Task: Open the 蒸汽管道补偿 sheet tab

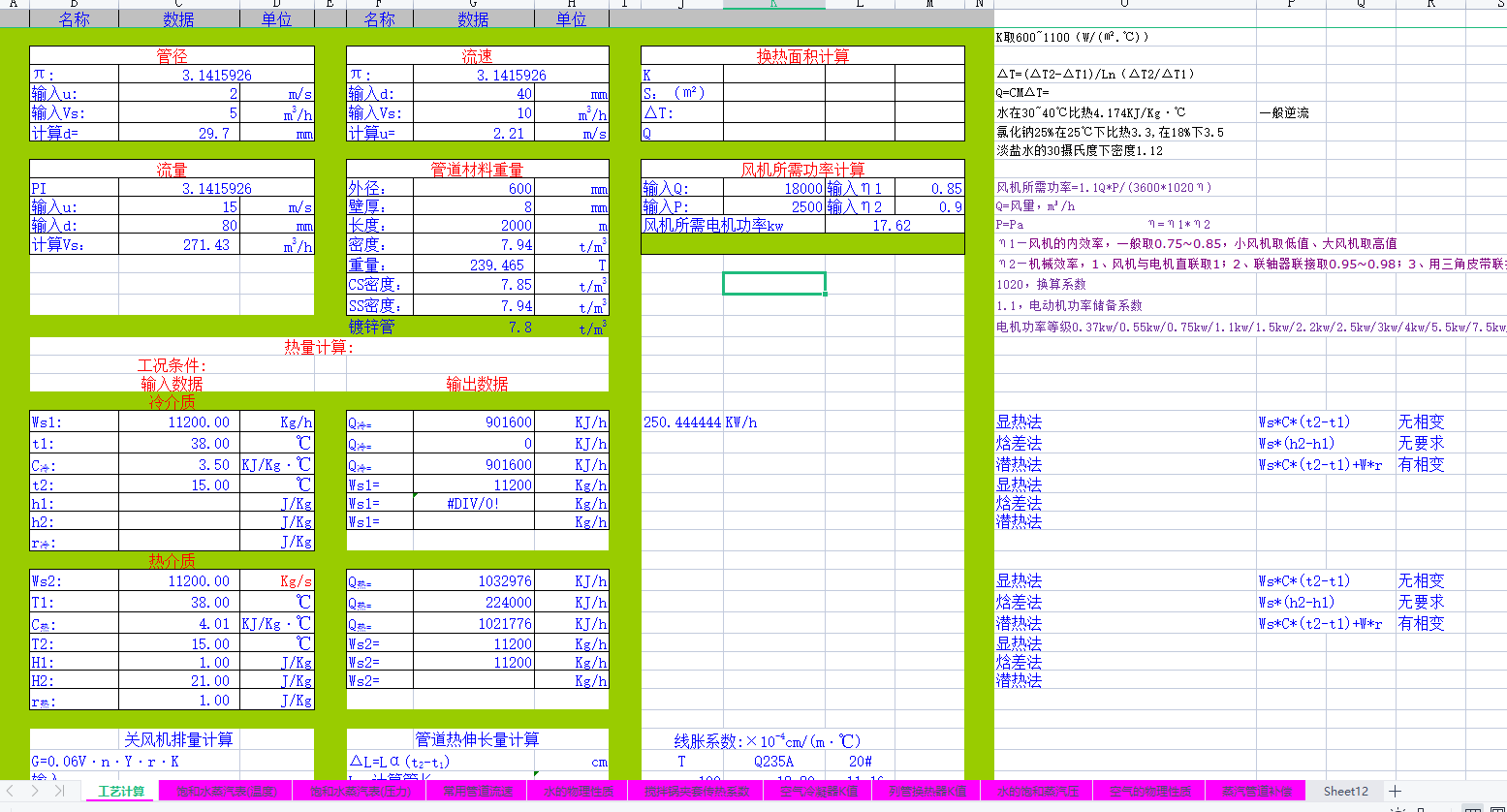Action: tap(1257, 792)
